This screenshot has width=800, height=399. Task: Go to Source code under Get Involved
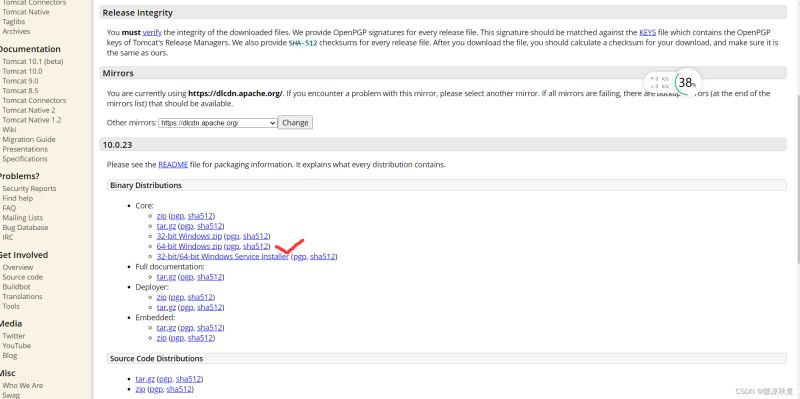coord(22,277)
